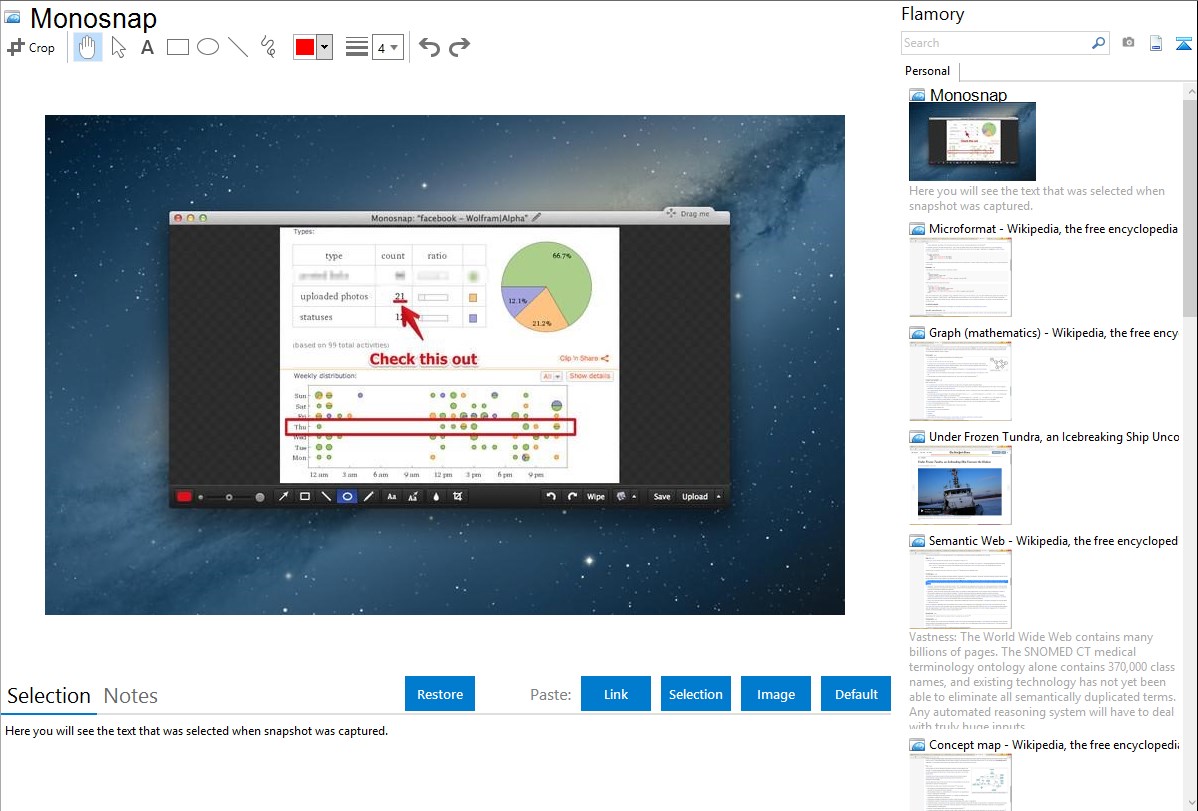
Task: Click the snapshot list scrollbar down arrow
Action: (1190, 803)
